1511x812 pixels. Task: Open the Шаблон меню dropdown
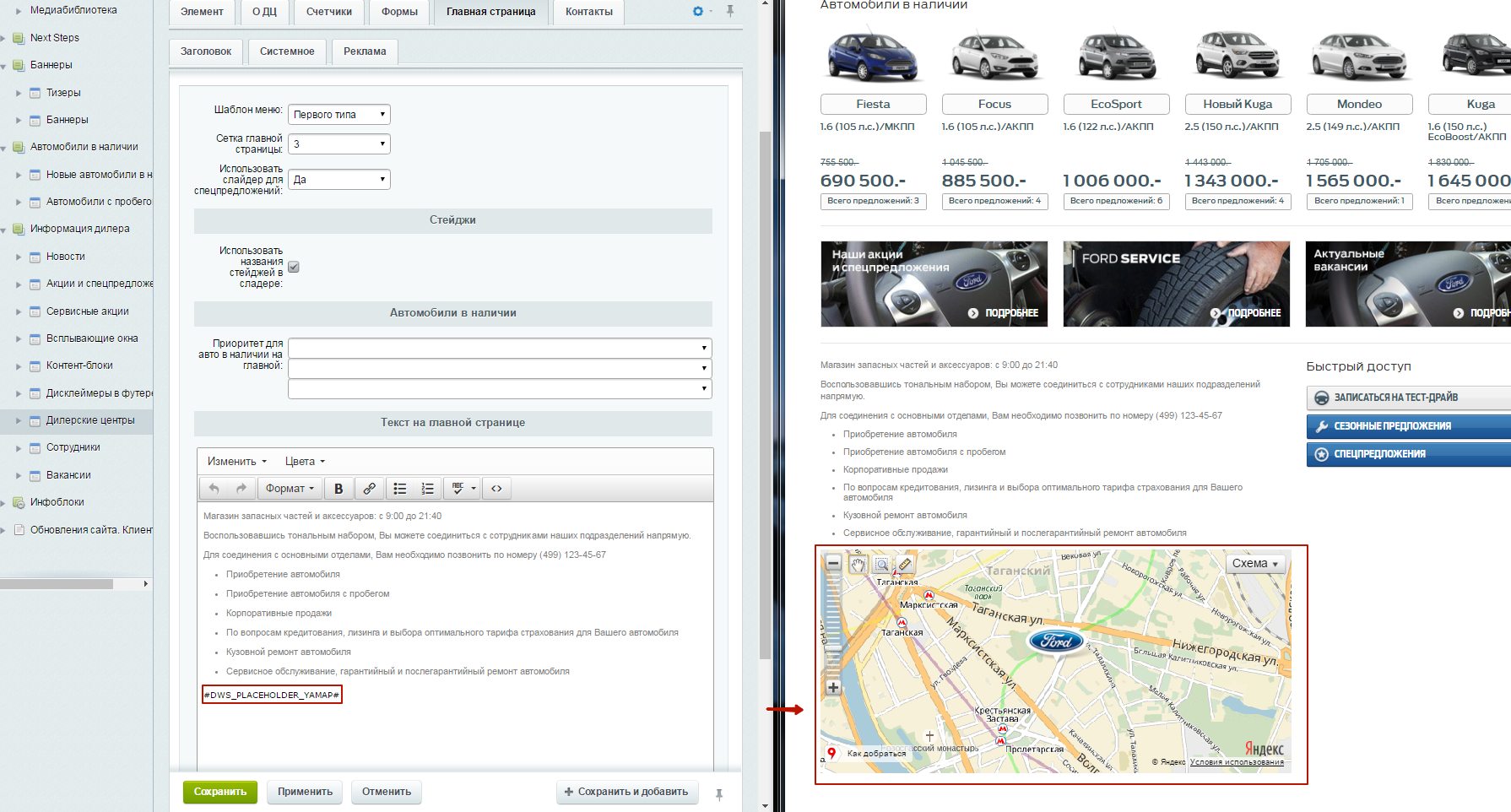tap(339, 114)
